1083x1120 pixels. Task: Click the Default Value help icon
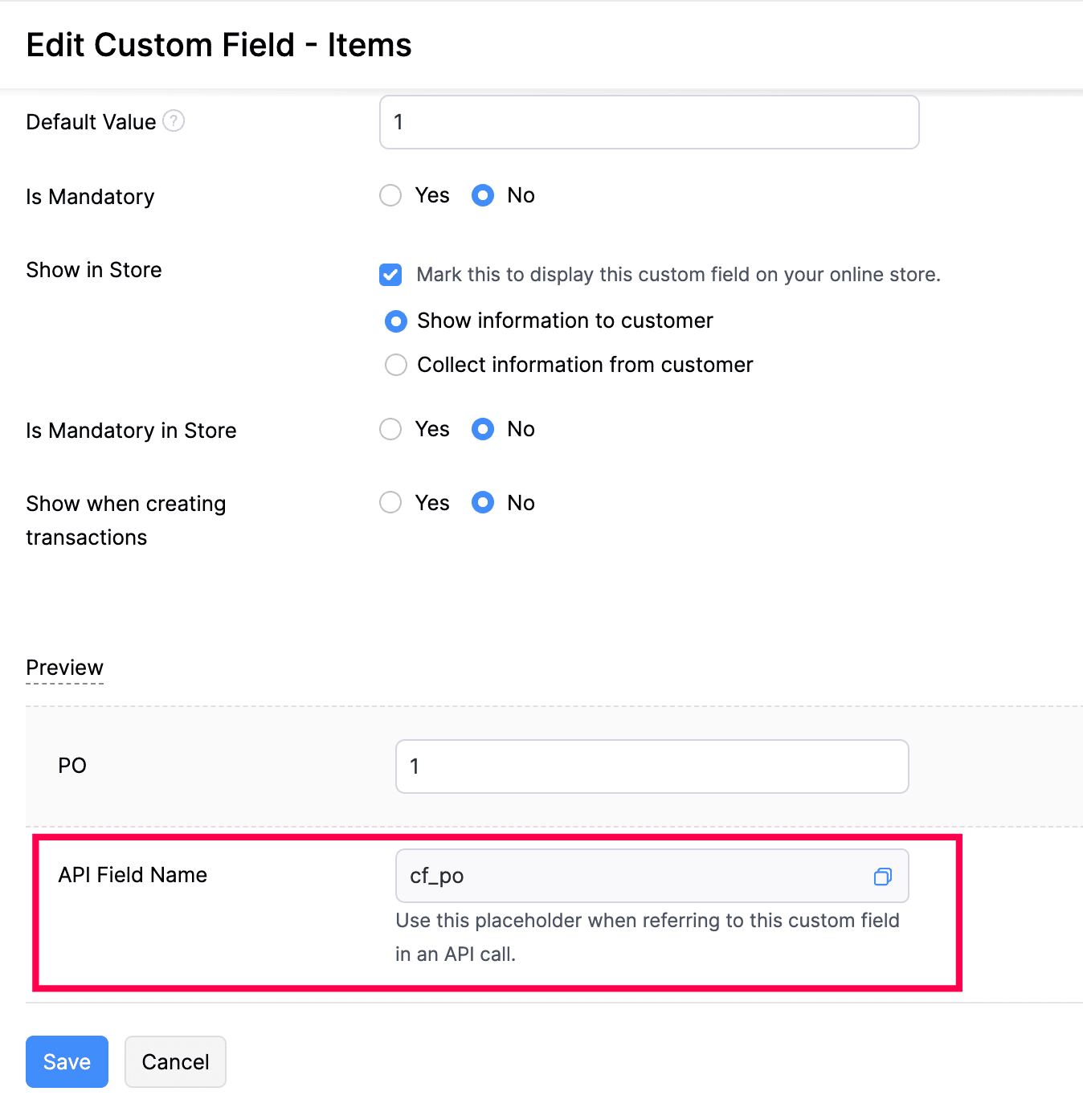pos(174,121)
